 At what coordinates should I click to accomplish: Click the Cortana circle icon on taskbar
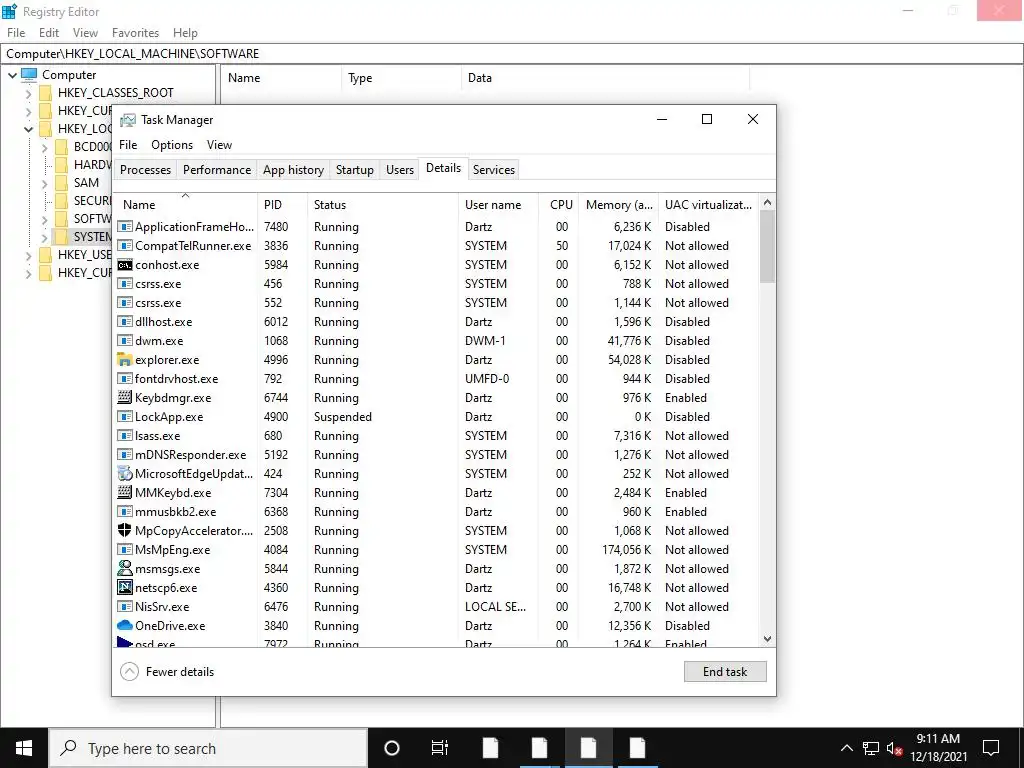[x=392, y=748]
